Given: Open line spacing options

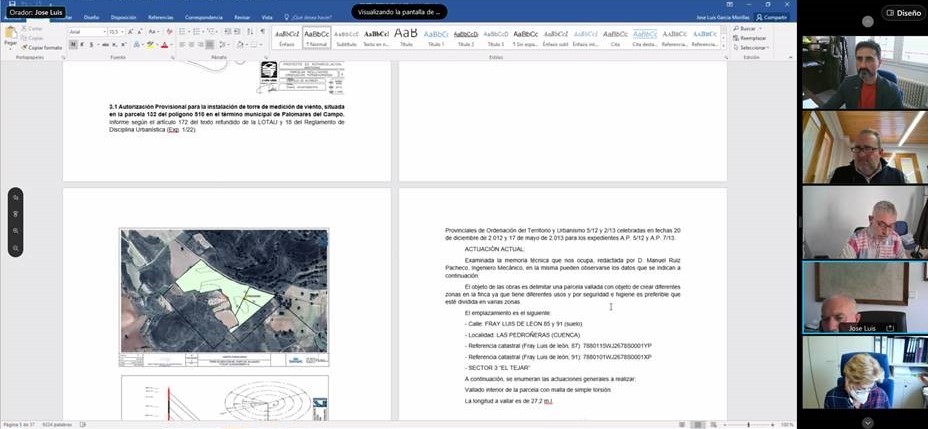Looking at the screenshot, I should click(x=225, y=45).
